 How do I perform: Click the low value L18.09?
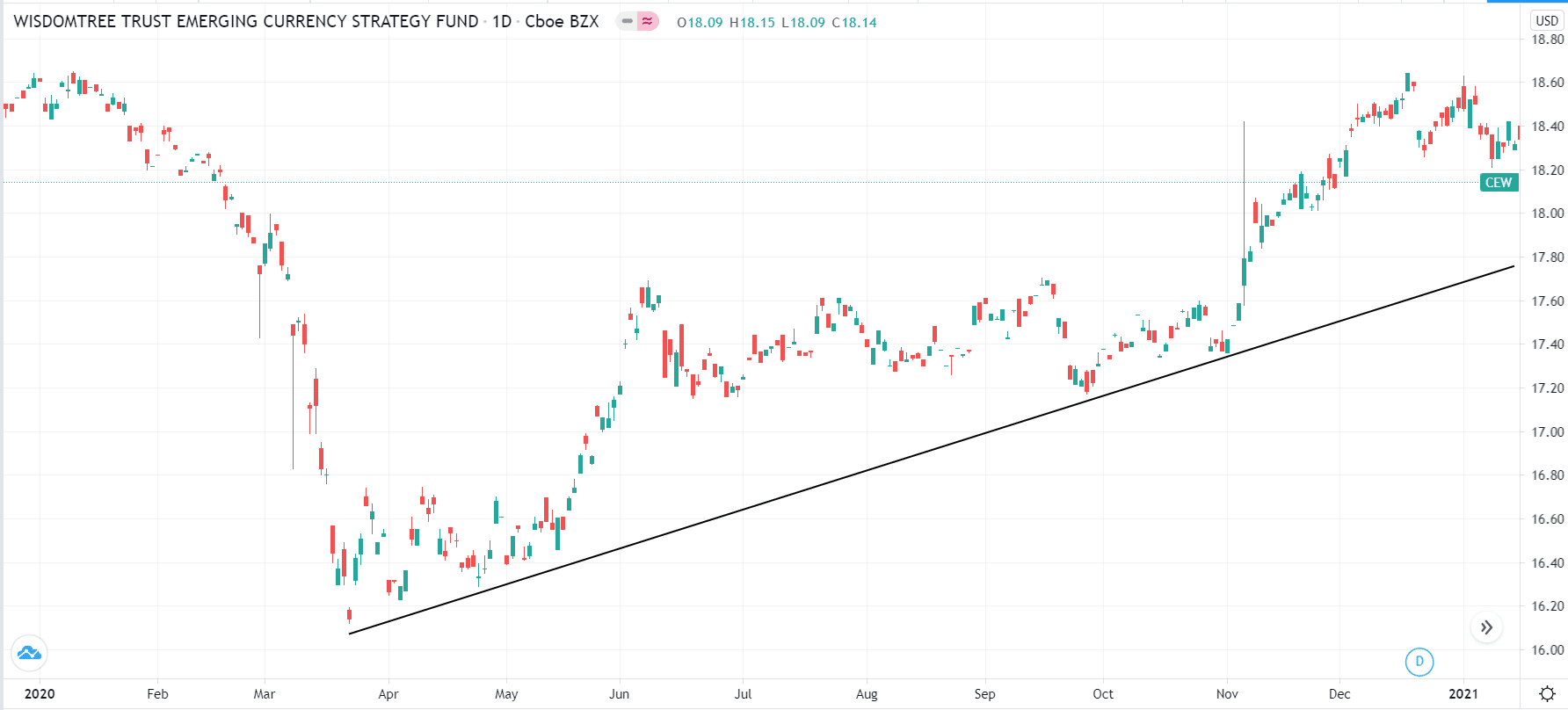pos(803,23)
